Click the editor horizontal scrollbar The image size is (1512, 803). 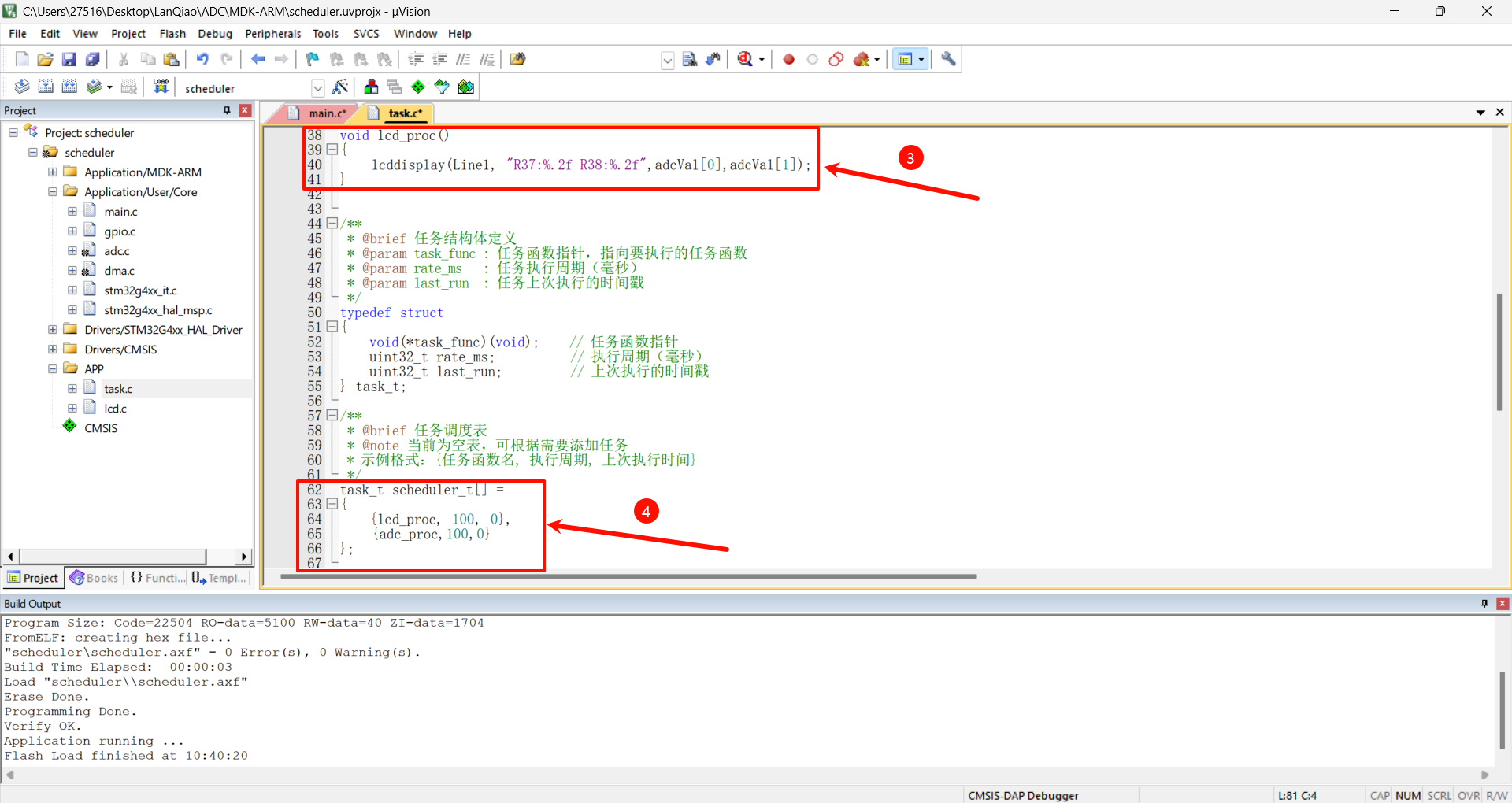(x=628, y=576)
